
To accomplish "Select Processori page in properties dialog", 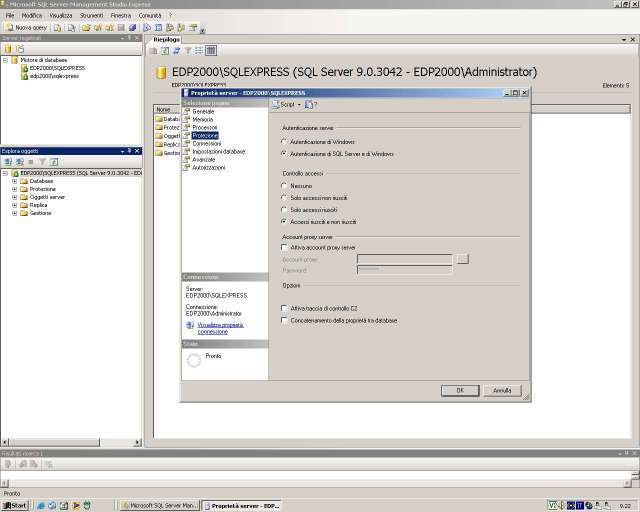I will tap(204, 127).
